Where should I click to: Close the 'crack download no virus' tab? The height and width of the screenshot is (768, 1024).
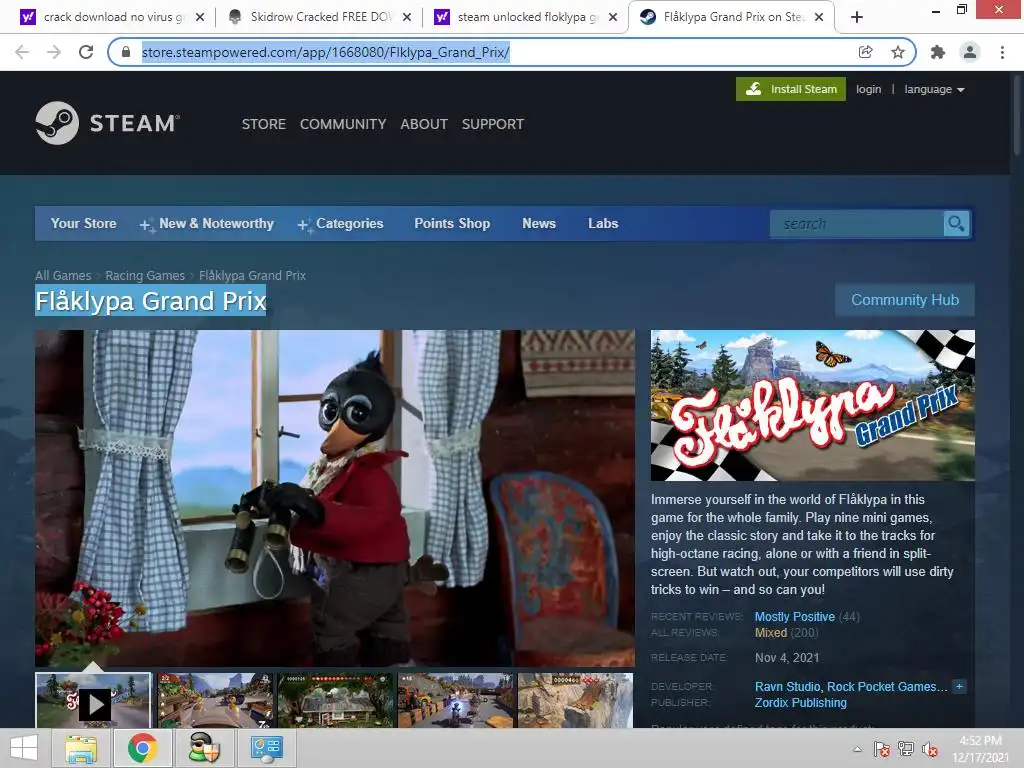click(200, 18)
